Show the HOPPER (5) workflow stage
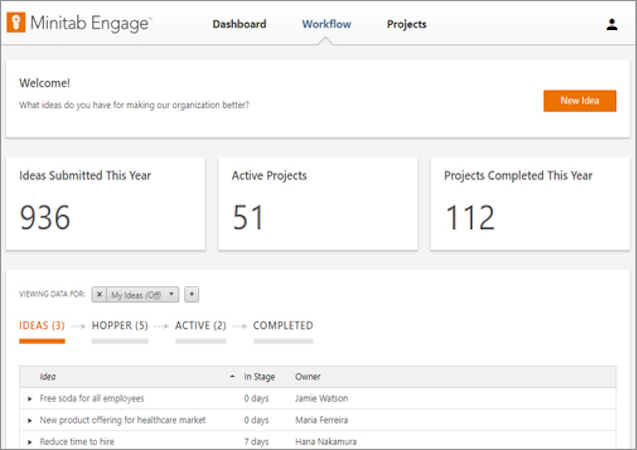This screenshot has width=637, height=450. click(120, 325)
